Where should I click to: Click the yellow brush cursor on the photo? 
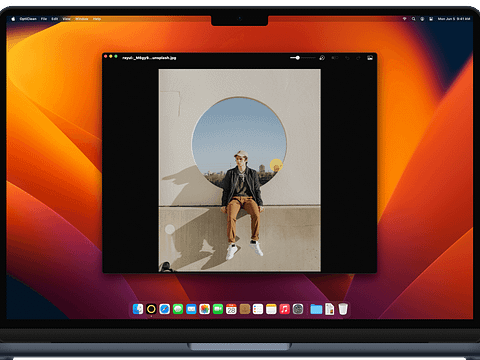(276, 165)
